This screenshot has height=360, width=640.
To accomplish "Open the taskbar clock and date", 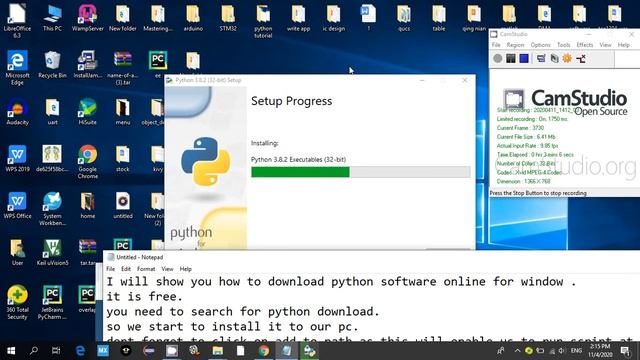I will click(600, 351).
